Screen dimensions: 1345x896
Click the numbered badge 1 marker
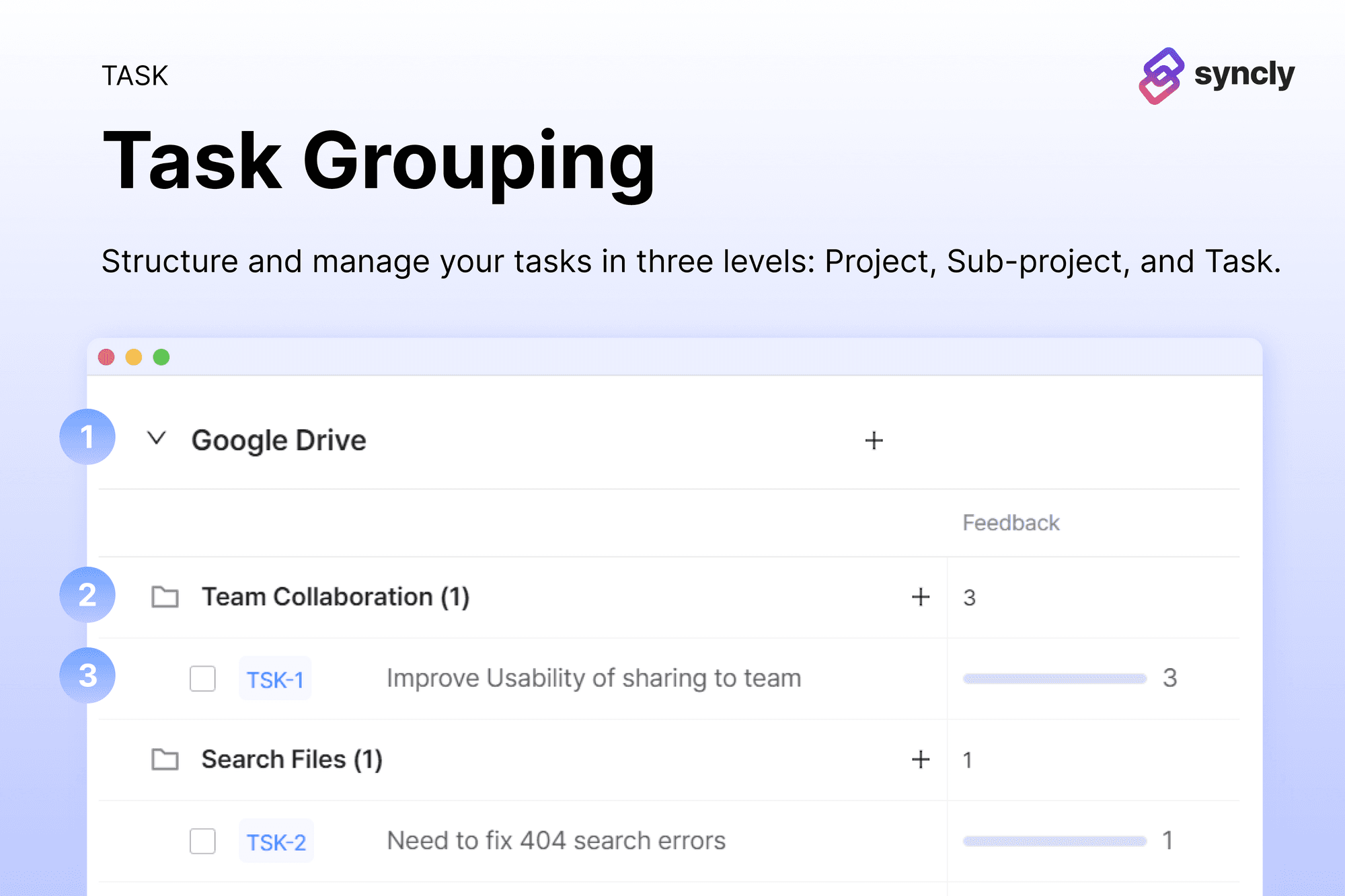(87, 437)
